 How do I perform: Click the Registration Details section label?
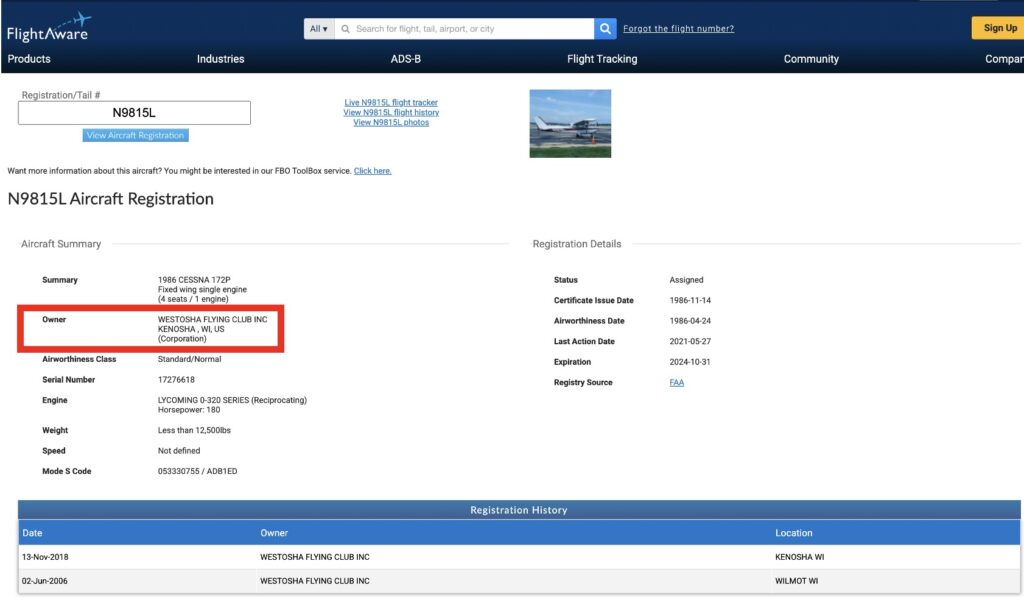(577, 244)
